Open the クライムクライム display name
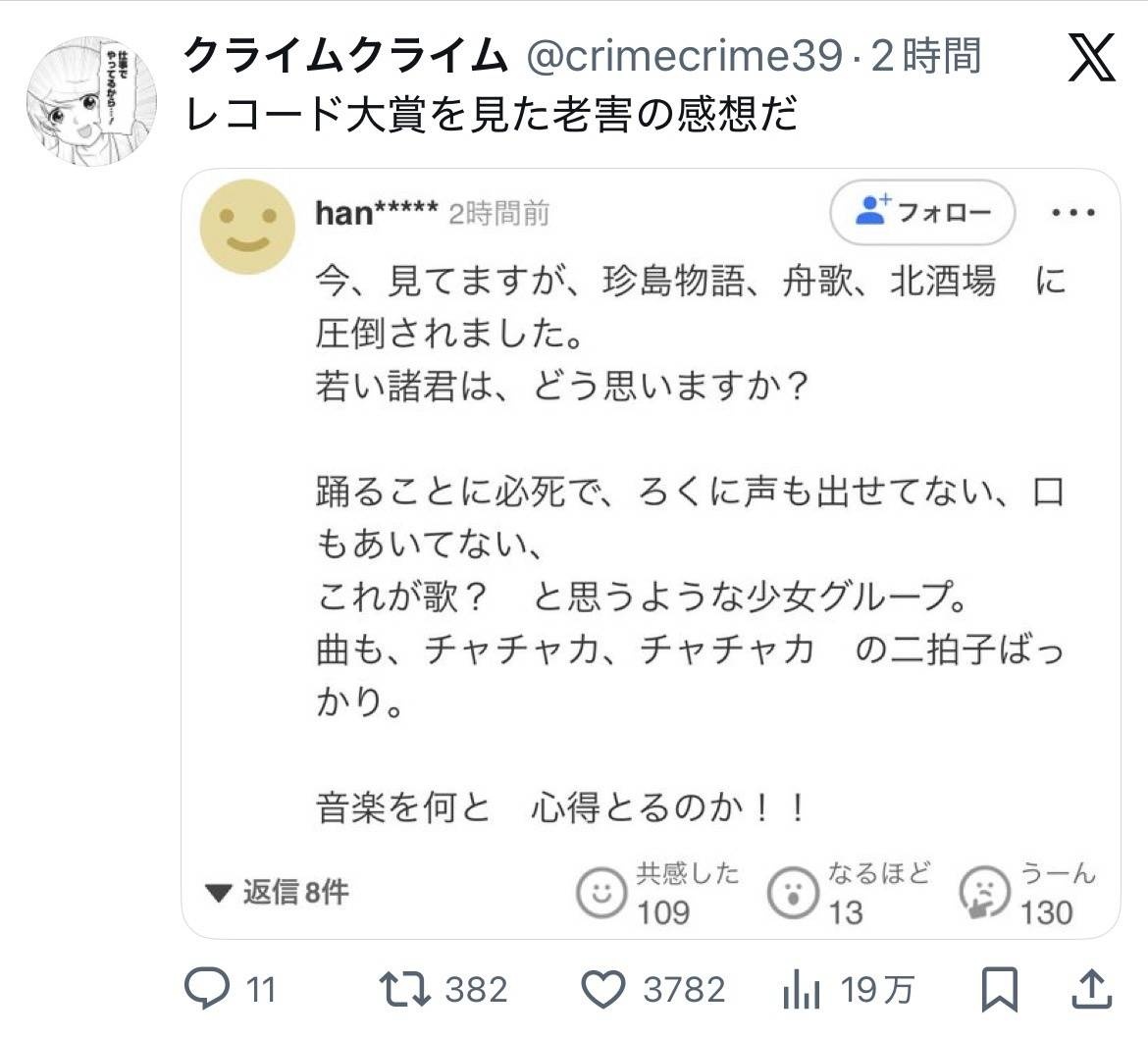This screenshot has height=1038, width=1148. [346, 58]
